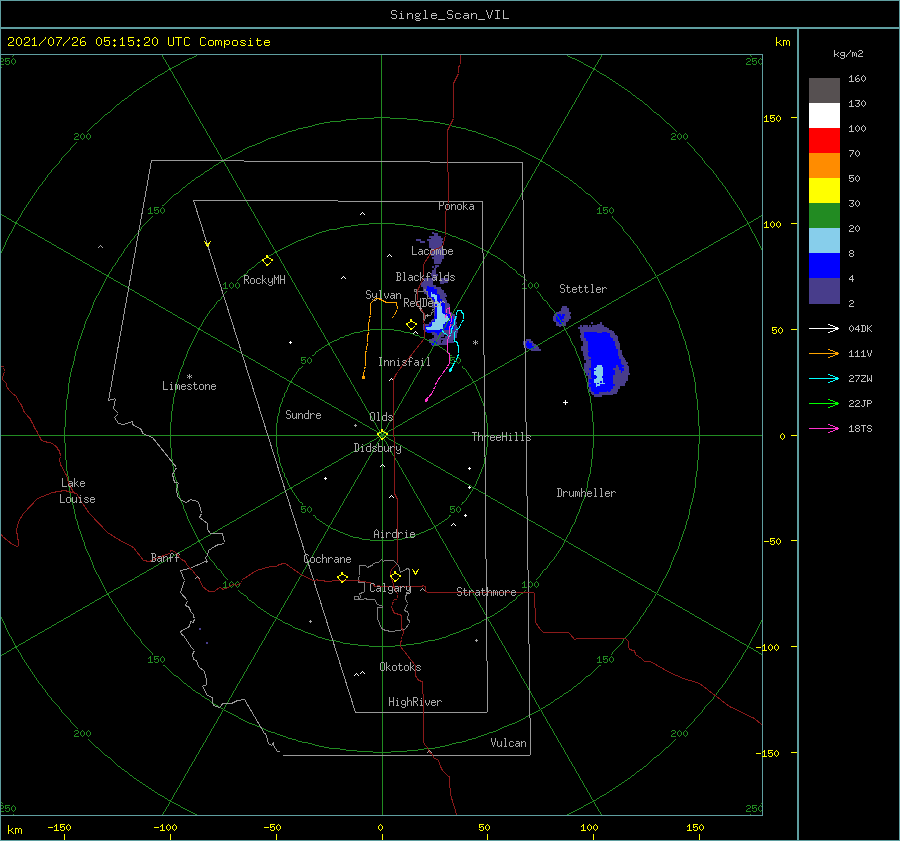This screenshot has width=900, height=841.
Task: Click the Lake Louise label
Action: click(x=77, y=491)
